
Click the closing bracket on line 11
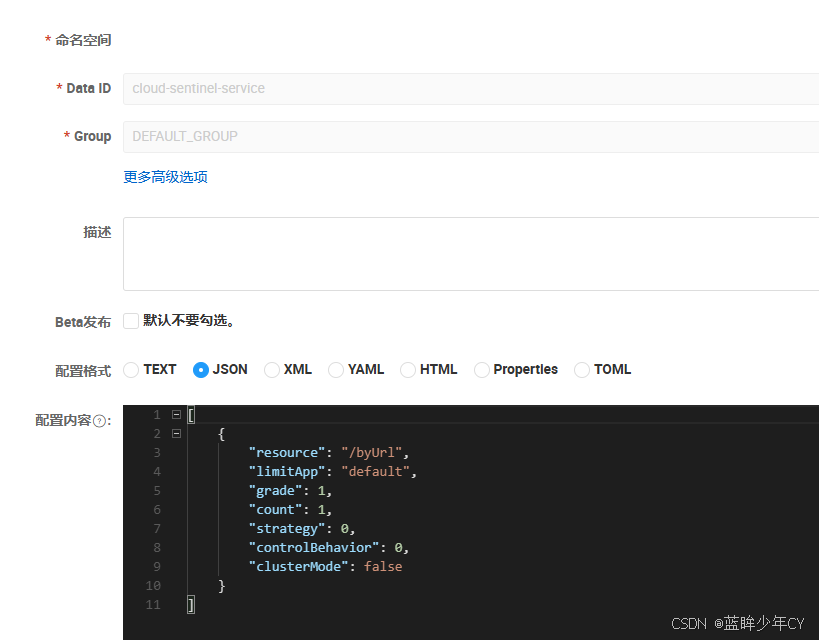191,605
